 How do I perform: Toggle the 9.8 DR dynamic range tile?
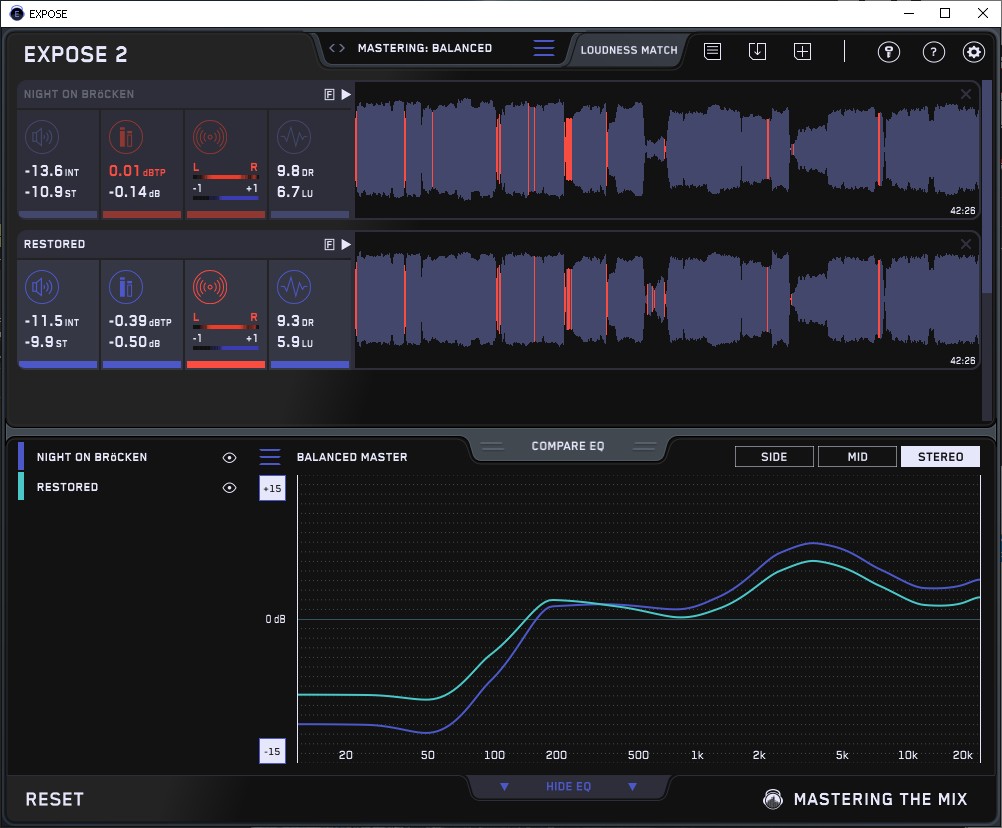coord(310,164)
